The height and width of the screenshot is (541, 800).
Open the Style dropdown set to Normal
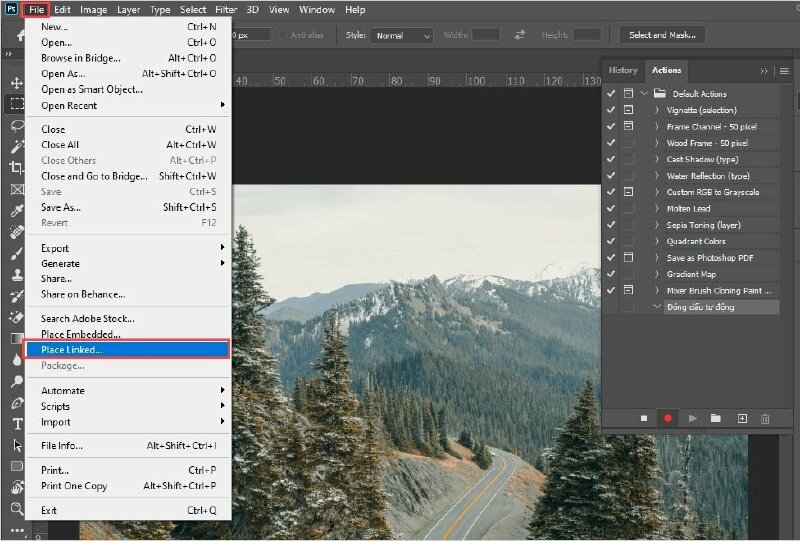click(x=402, y=35)
